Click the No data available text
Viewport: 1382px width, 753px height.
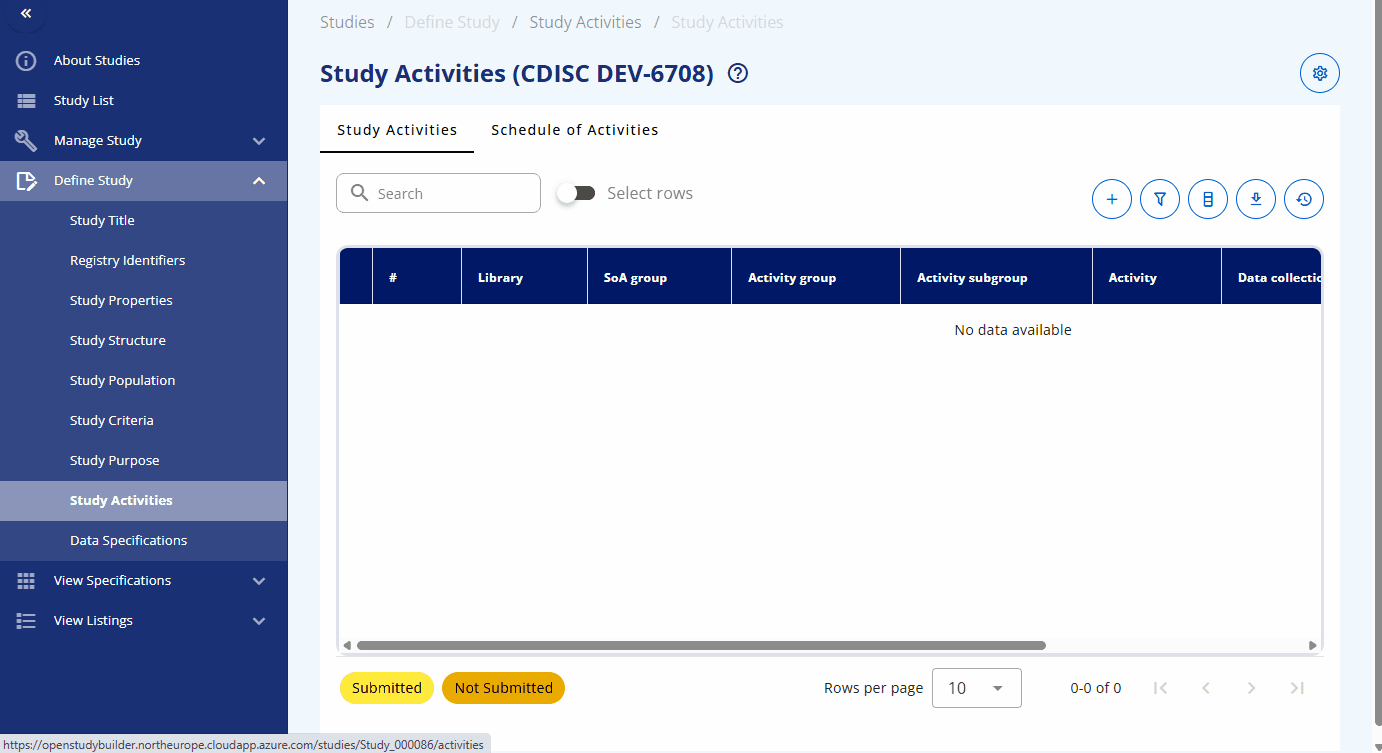click(1013, 330)
